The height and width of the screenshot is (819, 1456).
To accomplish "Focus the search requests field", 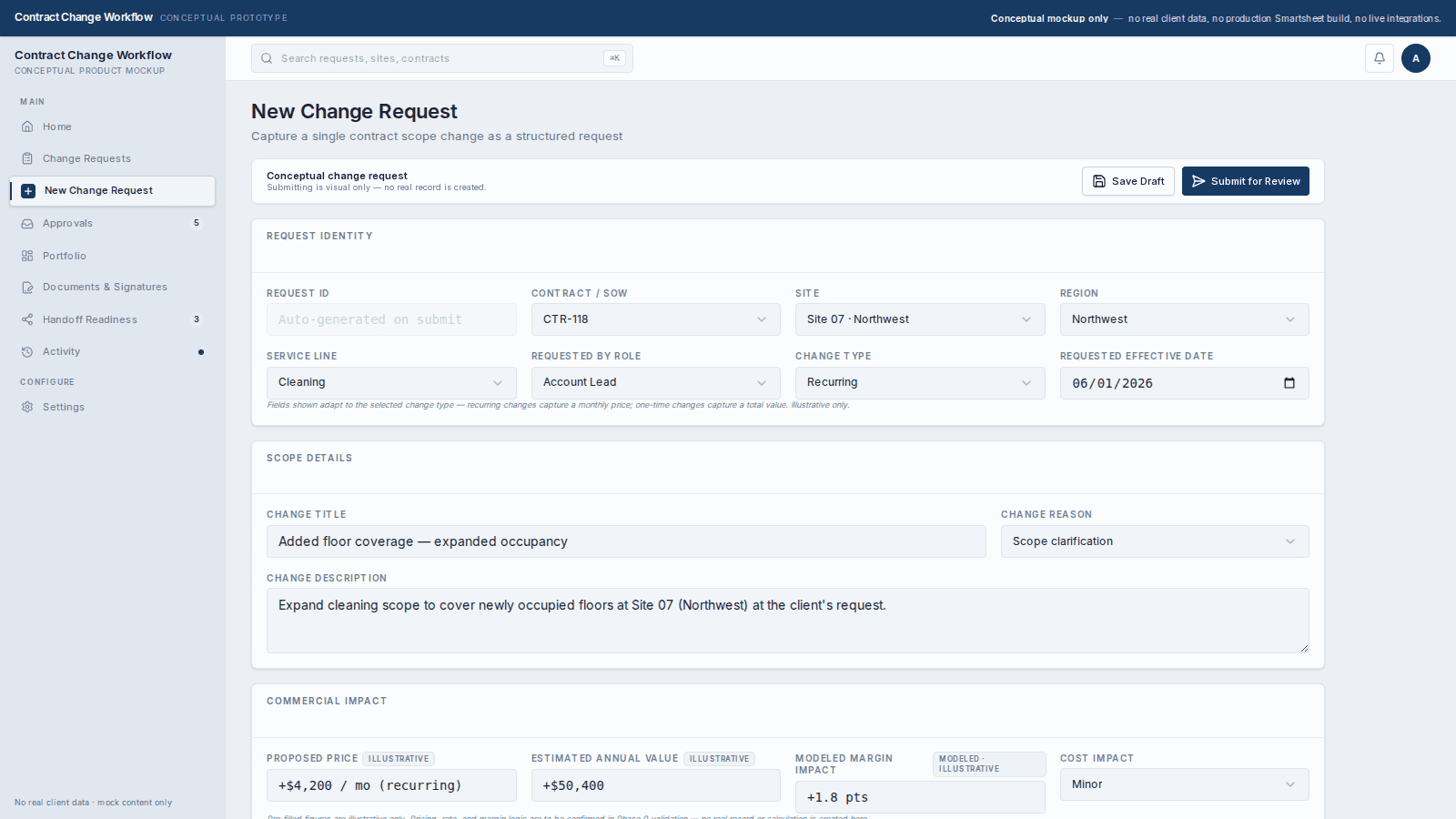I will pyautogui.click(x=442, y=58).
